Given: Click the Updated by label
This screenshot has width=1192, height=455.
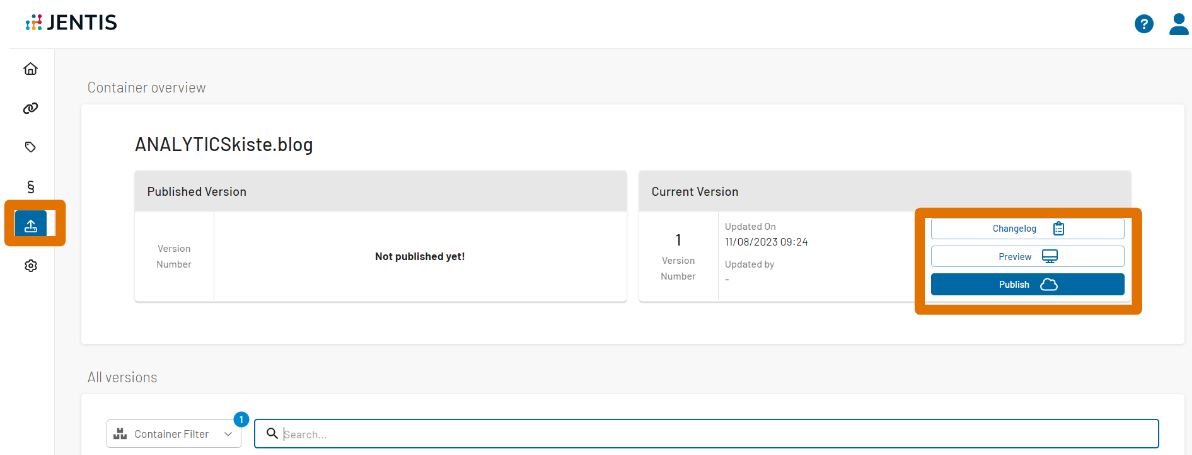Looking at the screenshot, I should 750,264.
